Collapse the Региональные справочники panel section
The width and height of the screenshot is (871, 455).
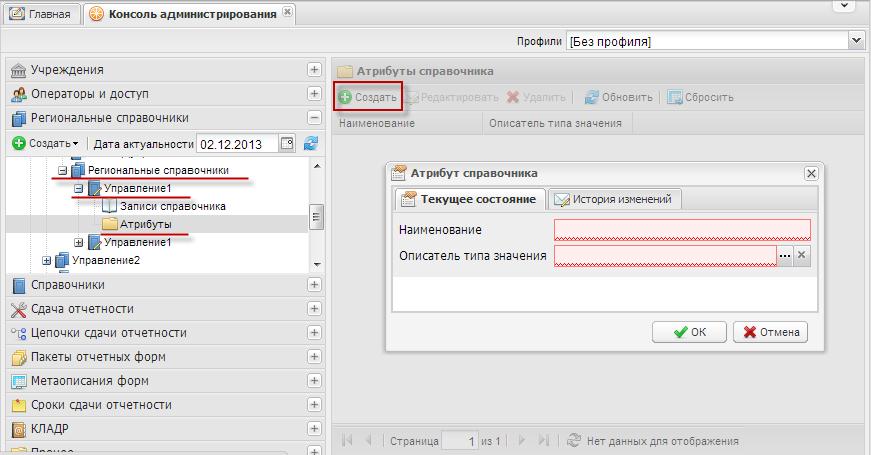314,118
